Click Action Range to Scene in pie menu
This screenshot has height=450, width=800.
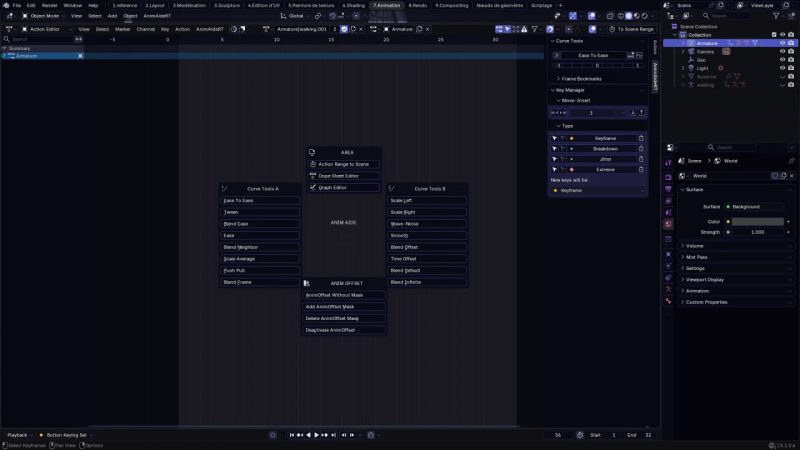pos(343,164)
